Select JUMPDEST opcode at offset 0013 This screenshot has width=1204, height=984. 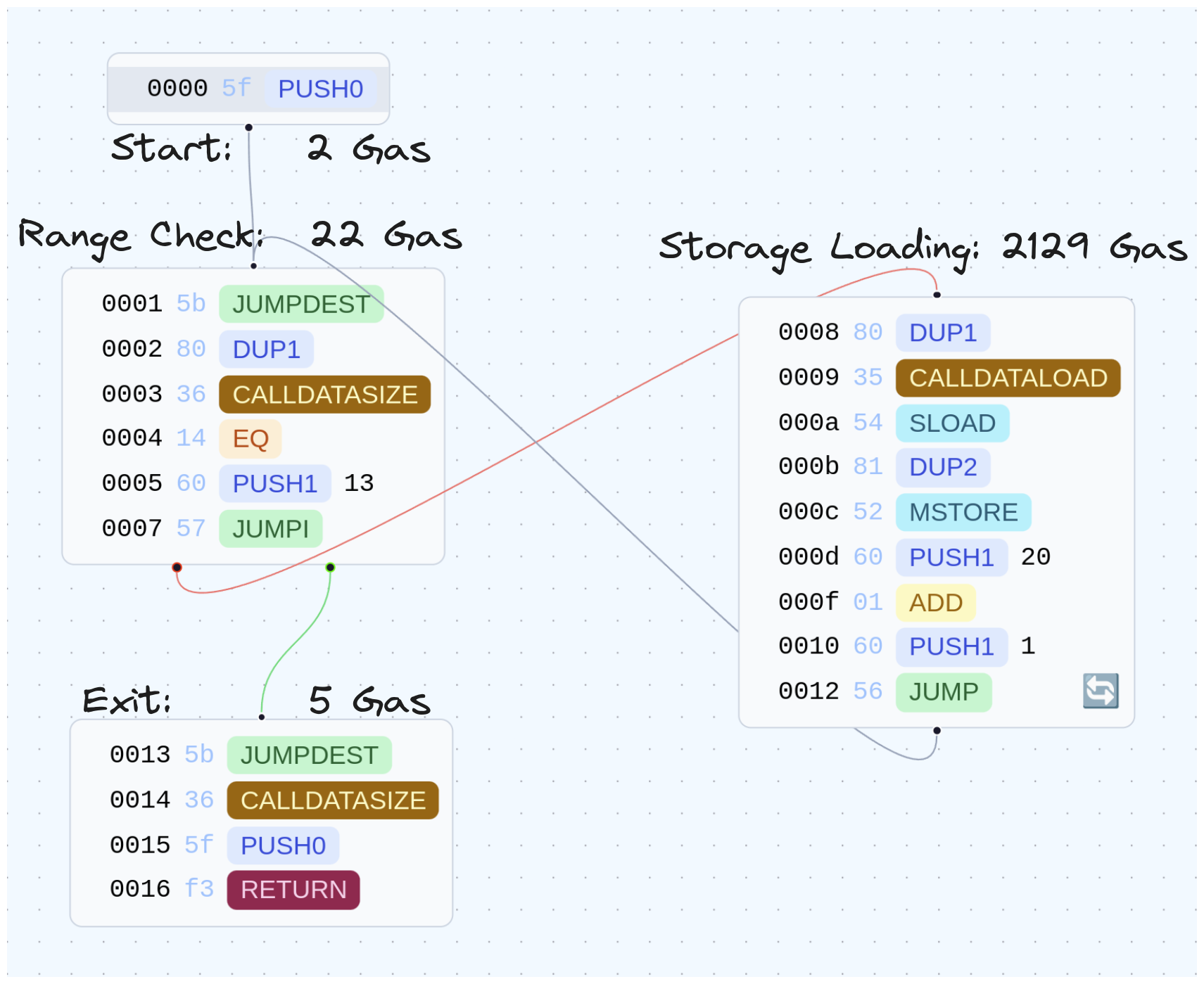[310, 755]
